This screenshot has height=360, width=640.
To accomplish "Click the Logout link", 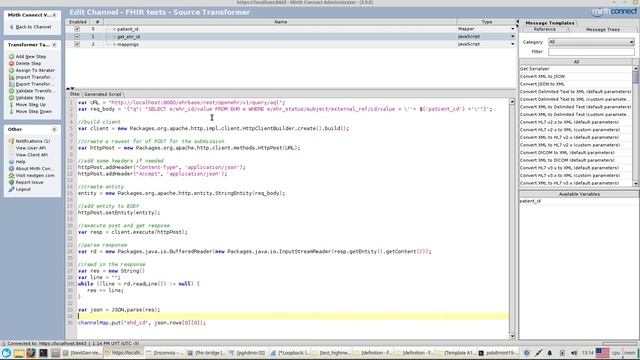I will point(23,189).
